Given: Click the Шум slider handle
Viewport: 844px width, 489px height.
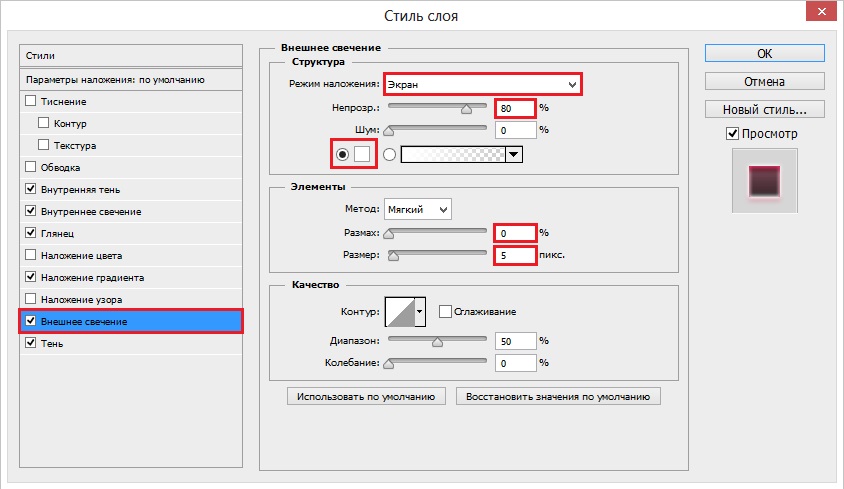Looking at the screenshot, I should [388, 131].
